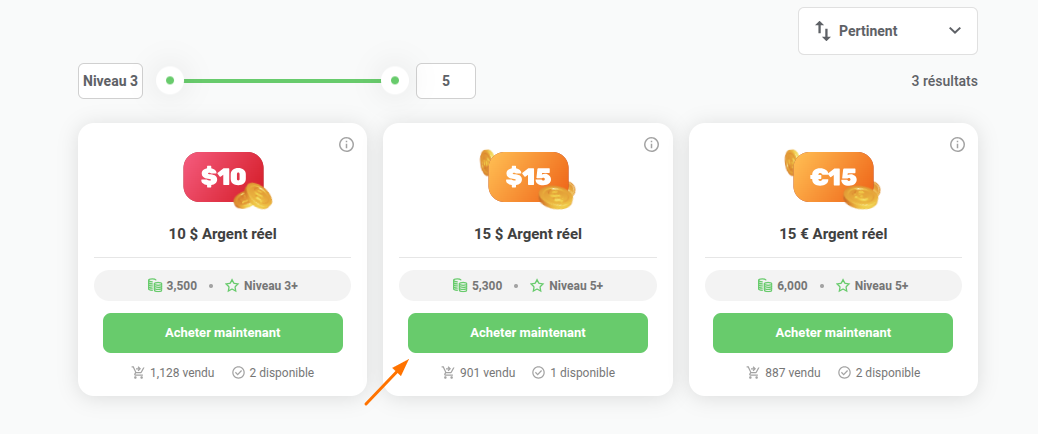Click the star icon next to Niveau 3+
Image resolution: width=1038 pixels, height=434 pixels.
(232, 286)
